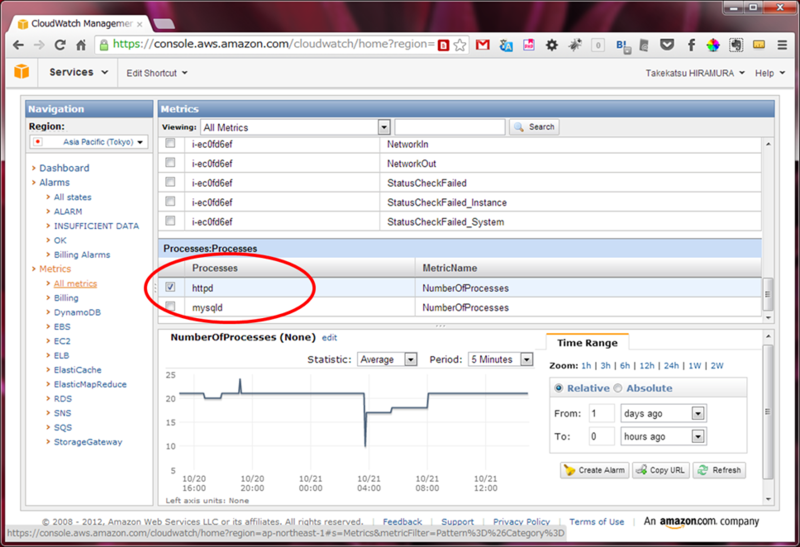Click the graph panel scrollbar thumb
800x547 pixels.
click(x=768, y=411)
